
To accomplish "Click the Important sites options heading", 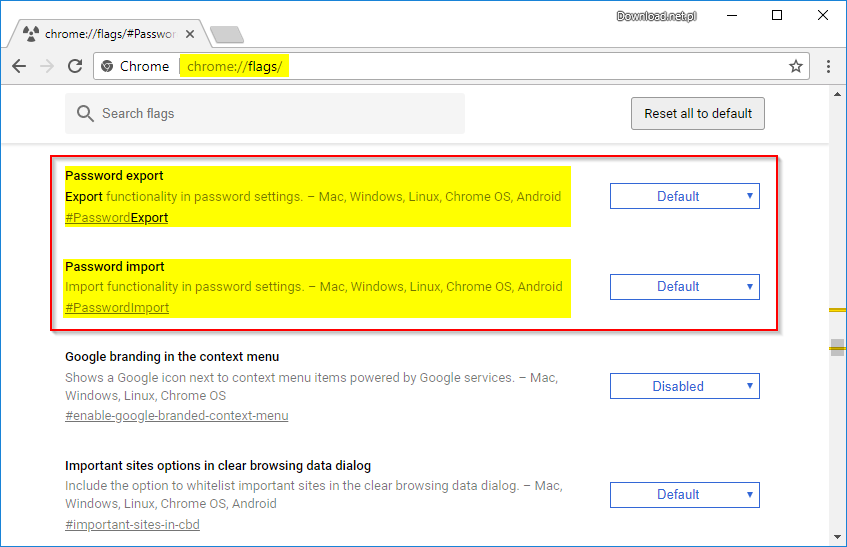I will [x=218, y=466].
